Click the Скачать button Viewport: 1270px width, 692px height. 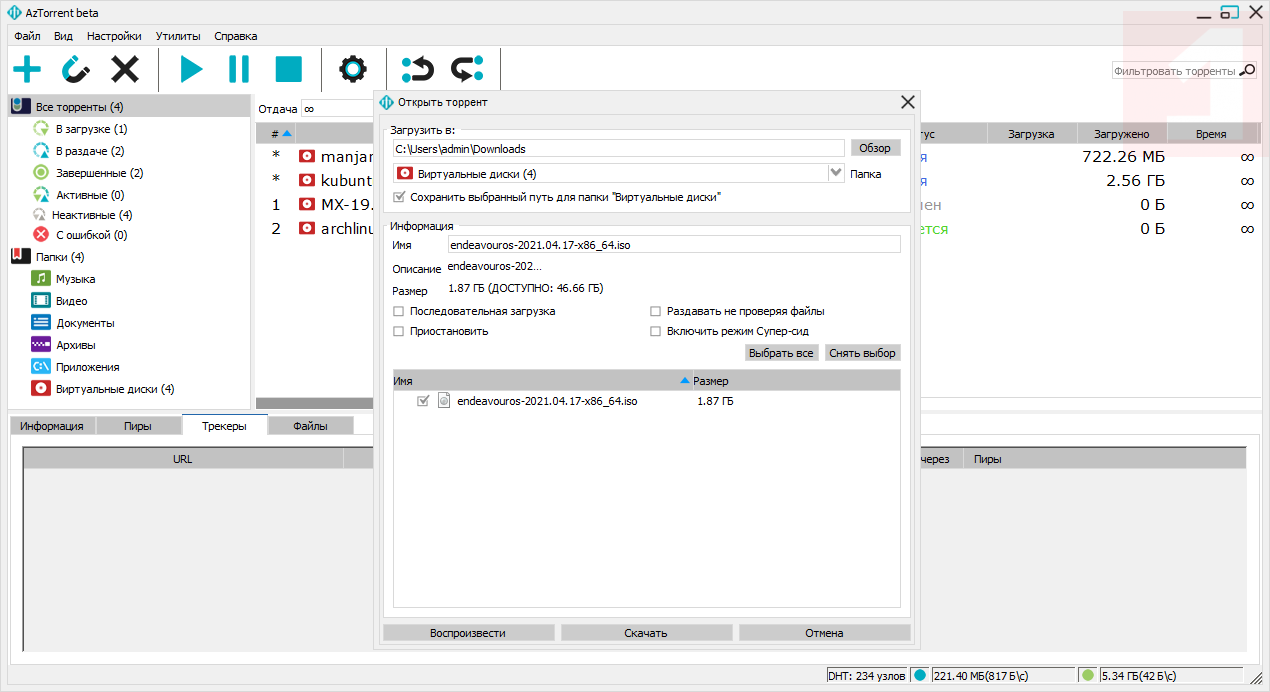[x=646, y=633]
